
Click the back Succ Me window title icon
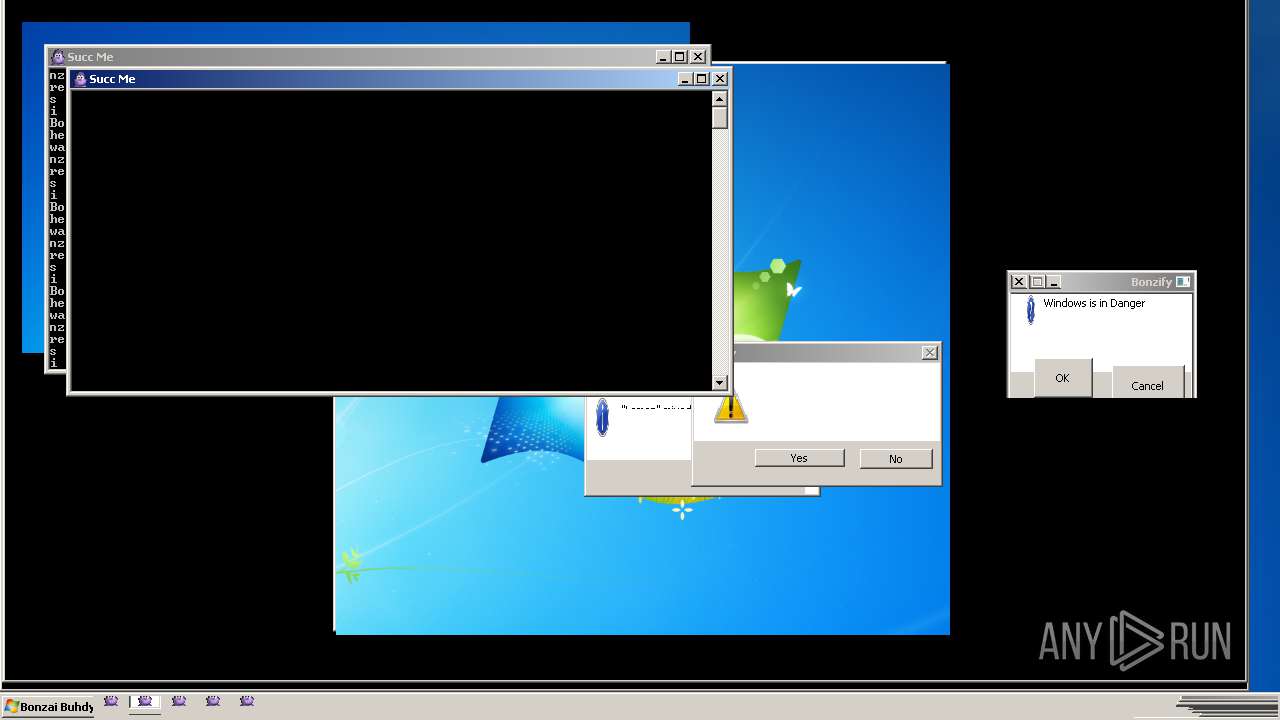tap(58, 57)
